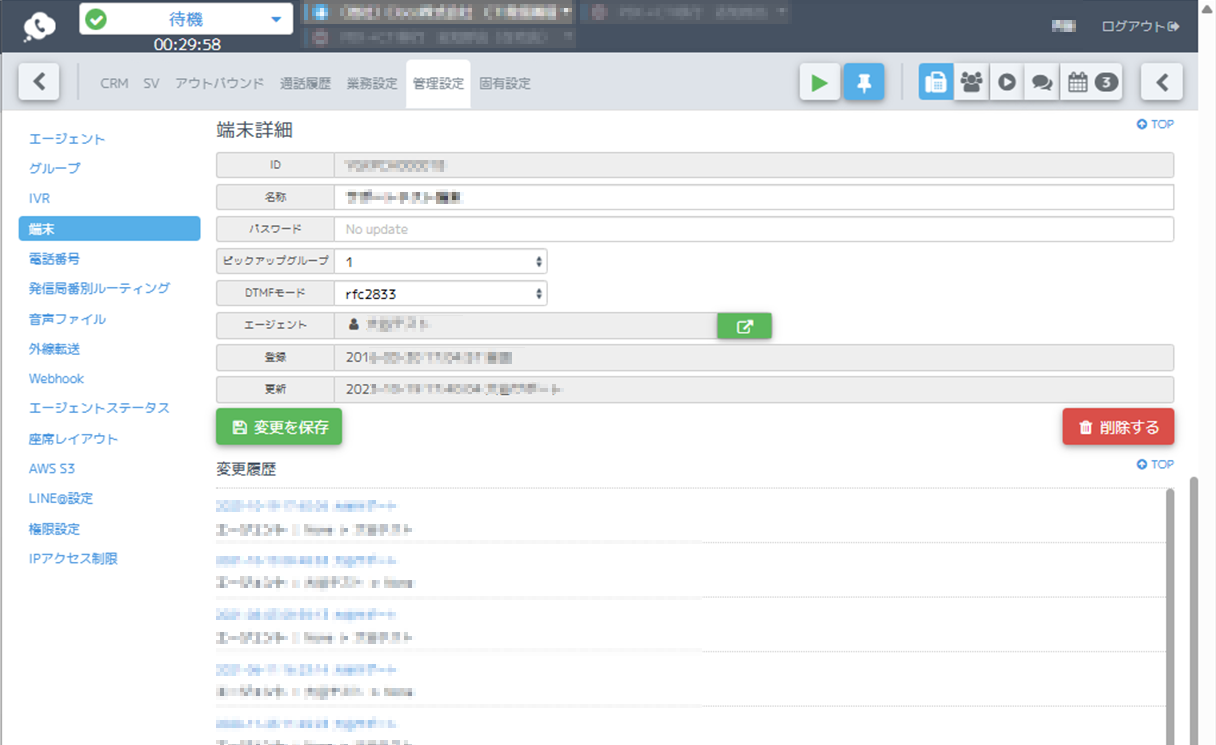The height and width of the screenshot is (745, 1216).
Task: Switch to the 業務設定 tab
Action: coord(372,84)
